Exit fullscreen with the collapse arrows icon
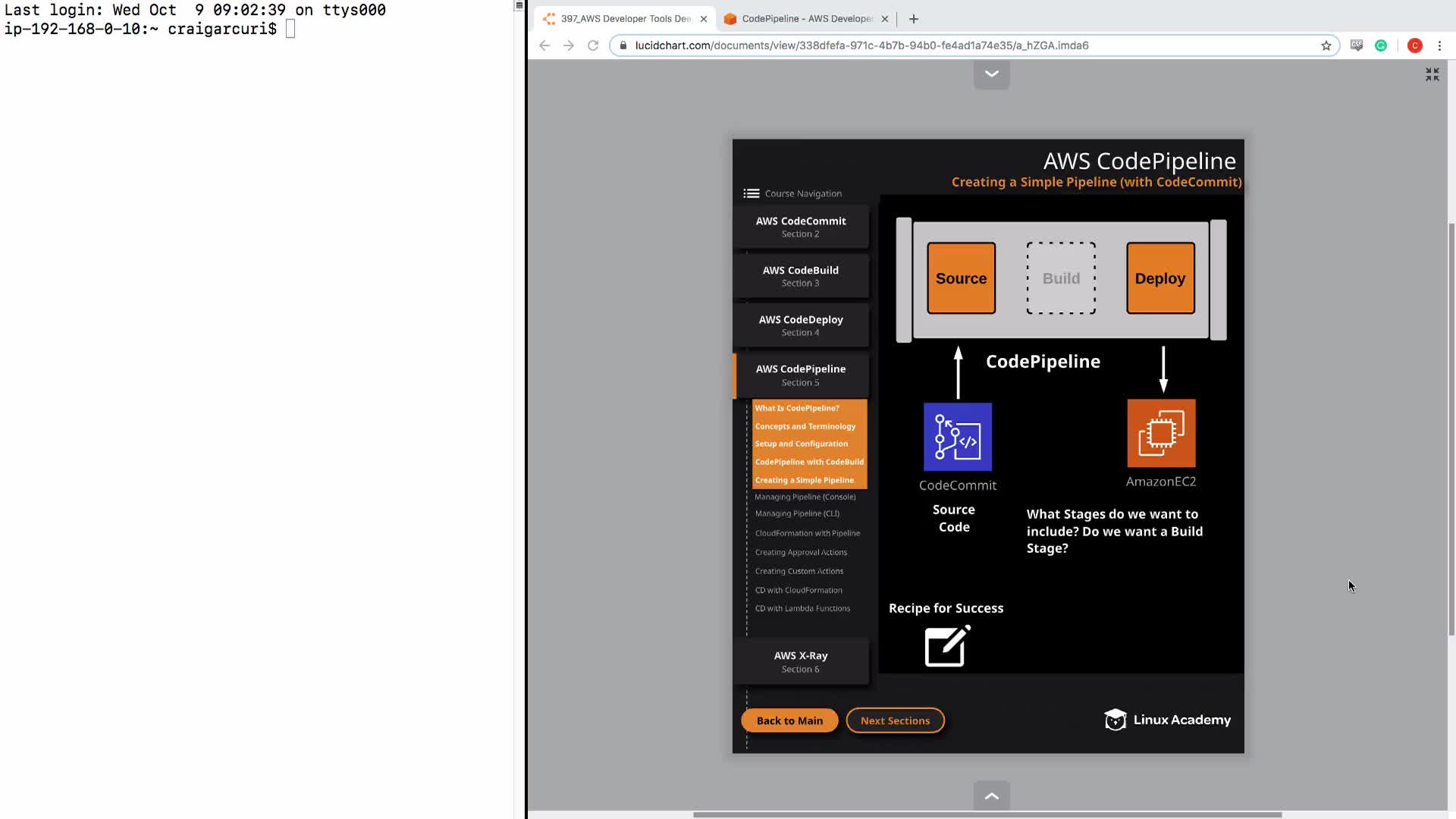The image size is (1456, 819). (1432, 74)
